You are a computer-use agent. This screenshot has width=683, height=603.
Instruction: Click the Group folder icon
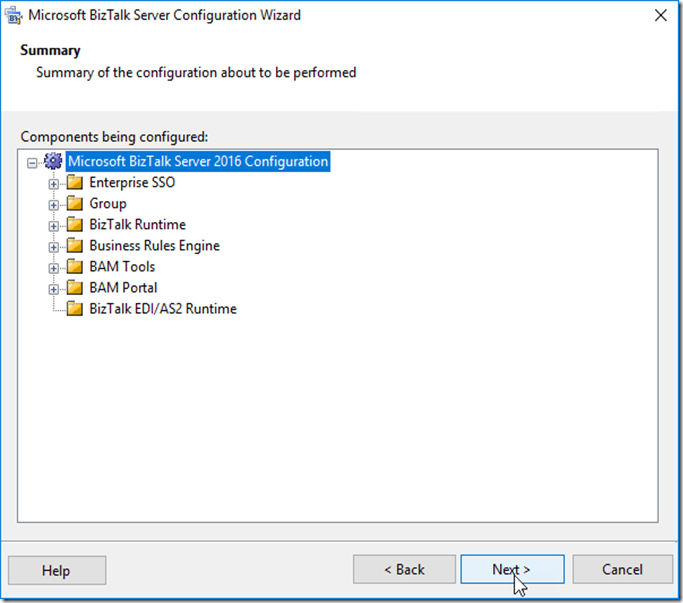pyautogui.click(x=74, y=203)
